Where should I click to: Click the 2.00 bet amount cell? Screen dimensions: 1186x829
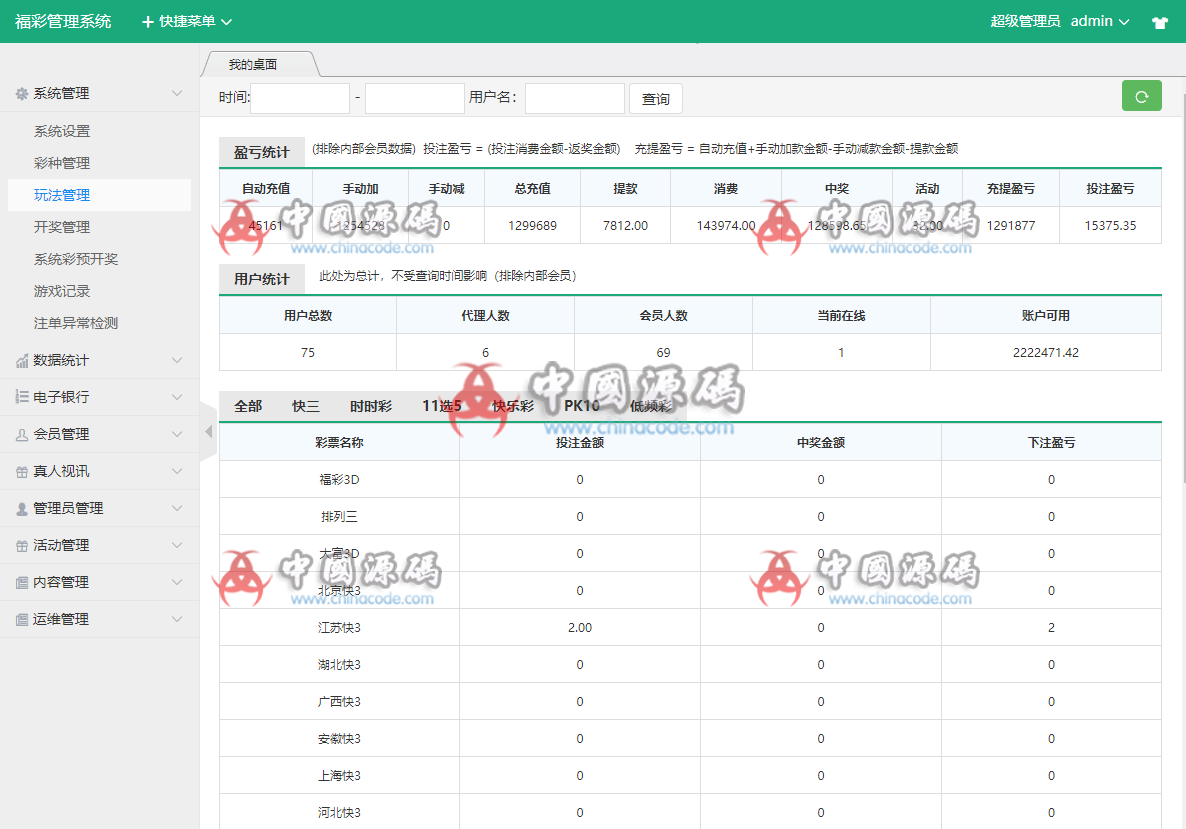pyautogui.click(x=580, y=628)
